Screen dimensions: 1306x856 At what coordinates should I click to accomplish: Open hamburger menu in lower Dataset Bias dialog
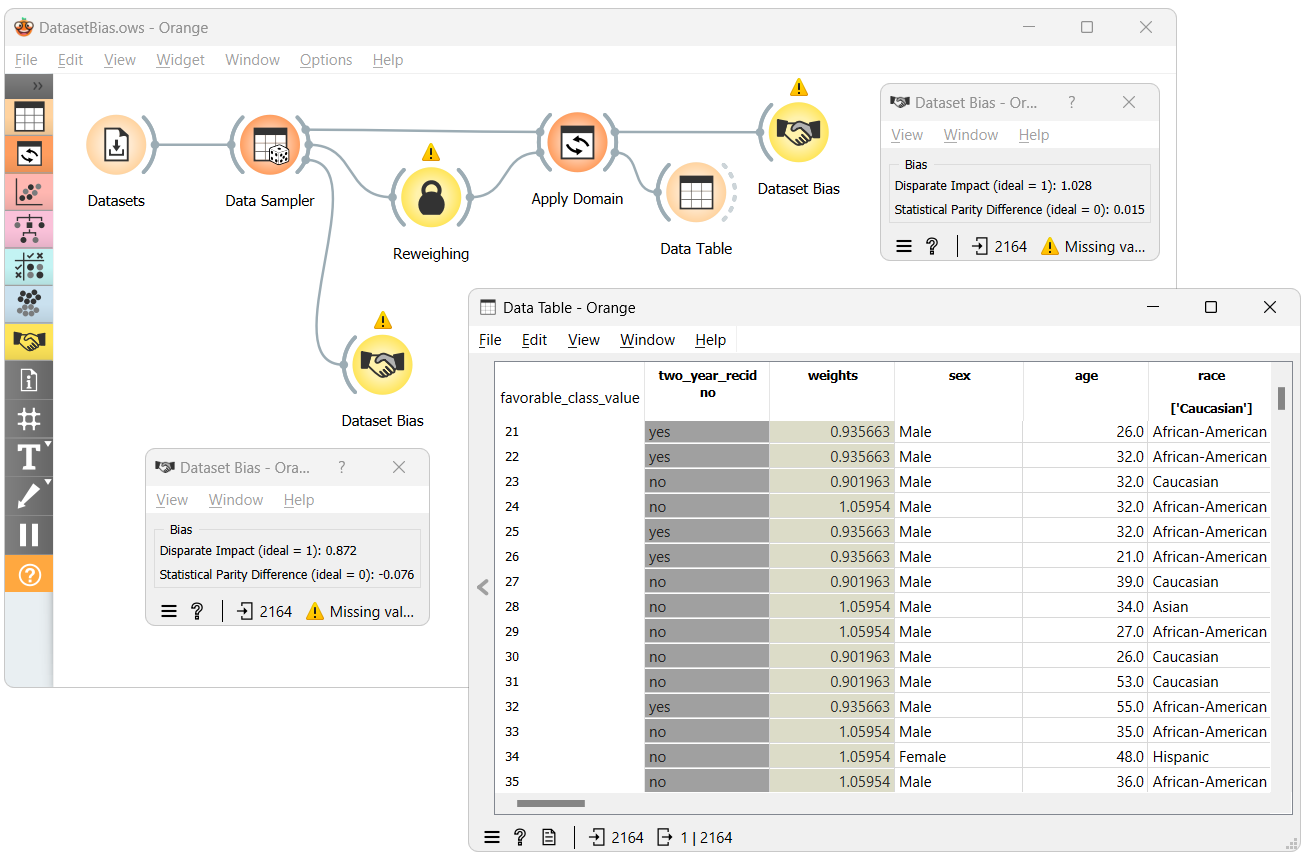point(169,611)
